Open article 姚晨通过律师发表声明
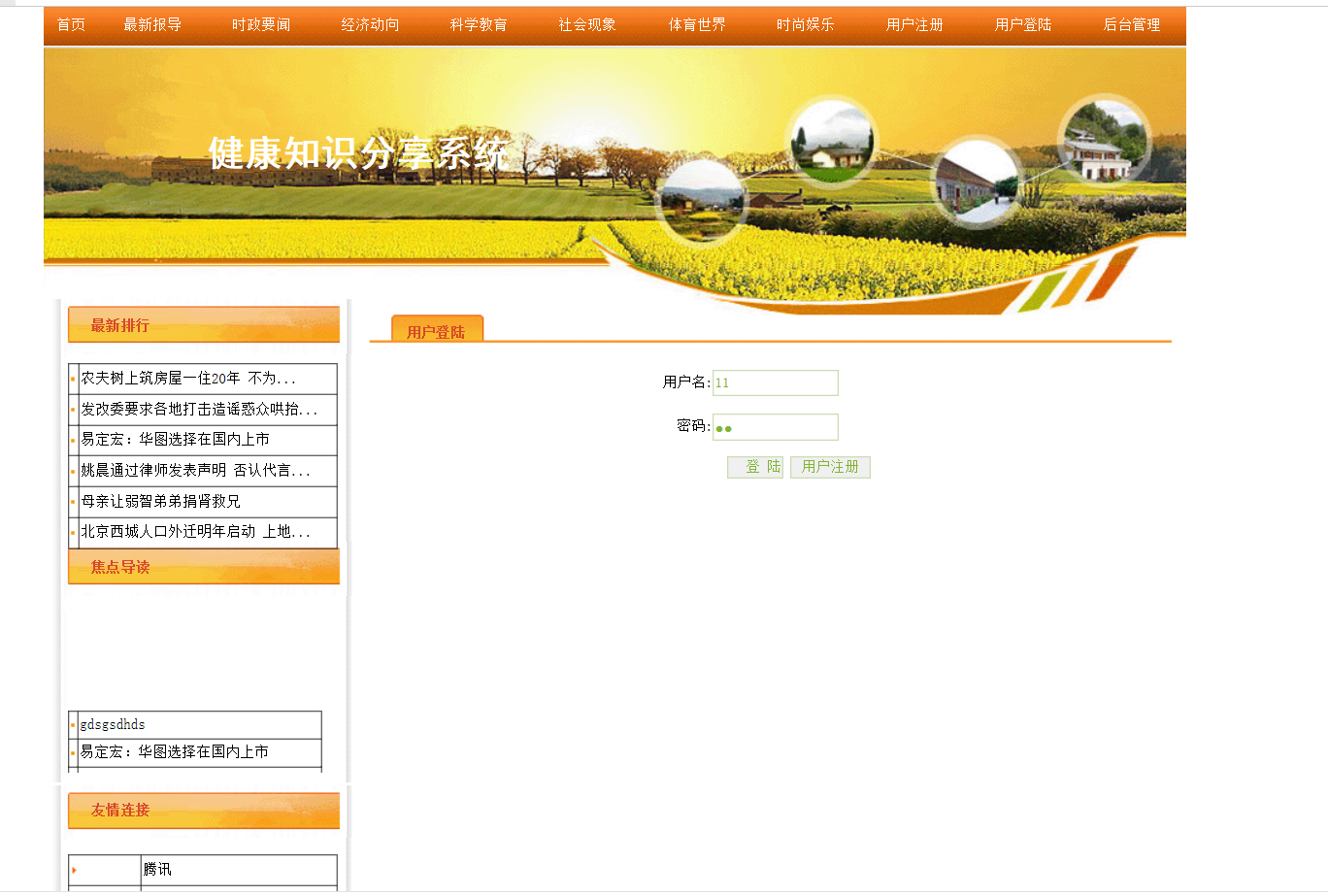This screenshot has height=896, width=1328. tap(195, 471)
